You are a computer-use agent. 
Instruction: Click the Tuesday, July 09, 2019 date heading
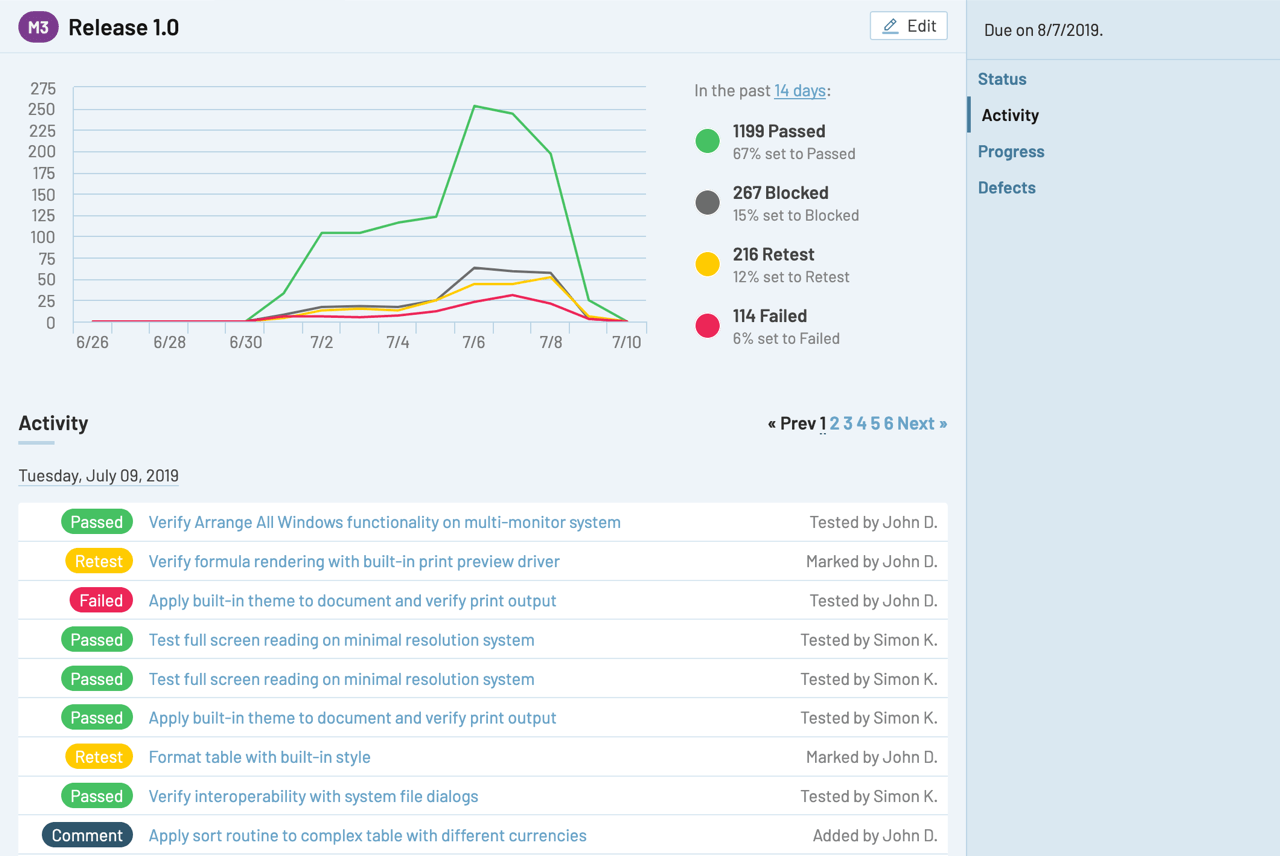pyautogui.click(x=99, y=475)
